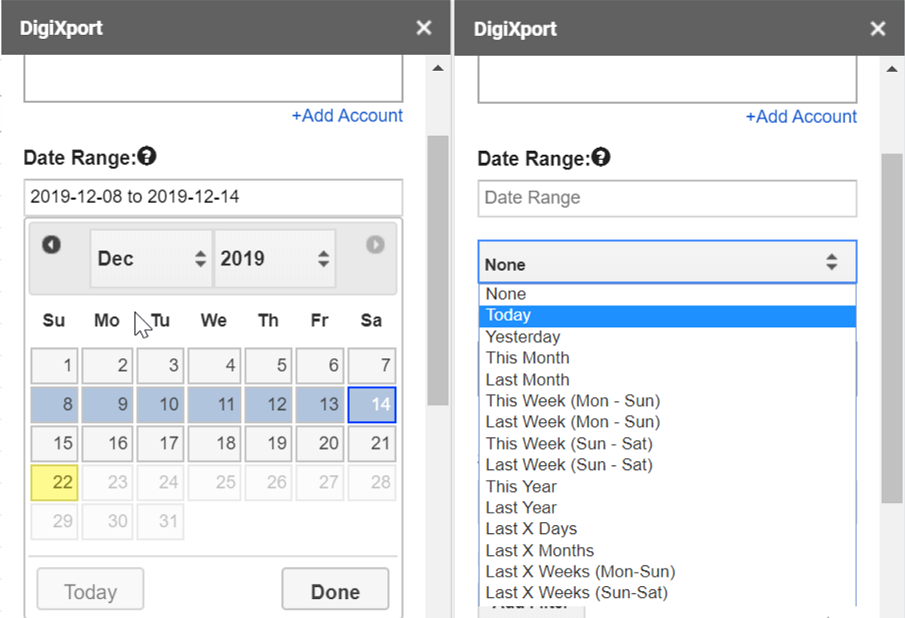
Task: Select December 15 in calendar
Action: point(54,444)
